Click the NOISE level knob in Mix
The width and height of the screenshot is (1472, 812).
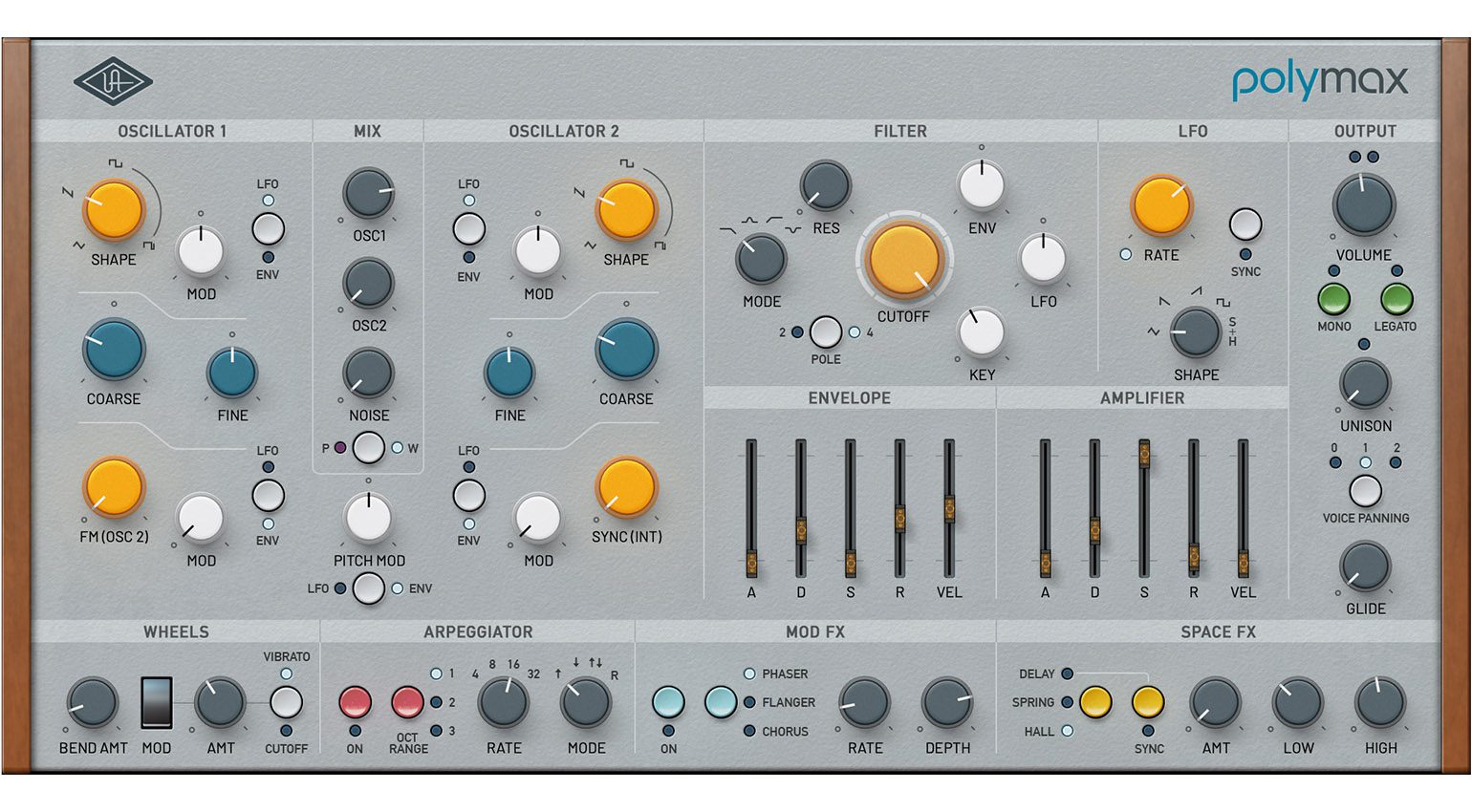369,374
